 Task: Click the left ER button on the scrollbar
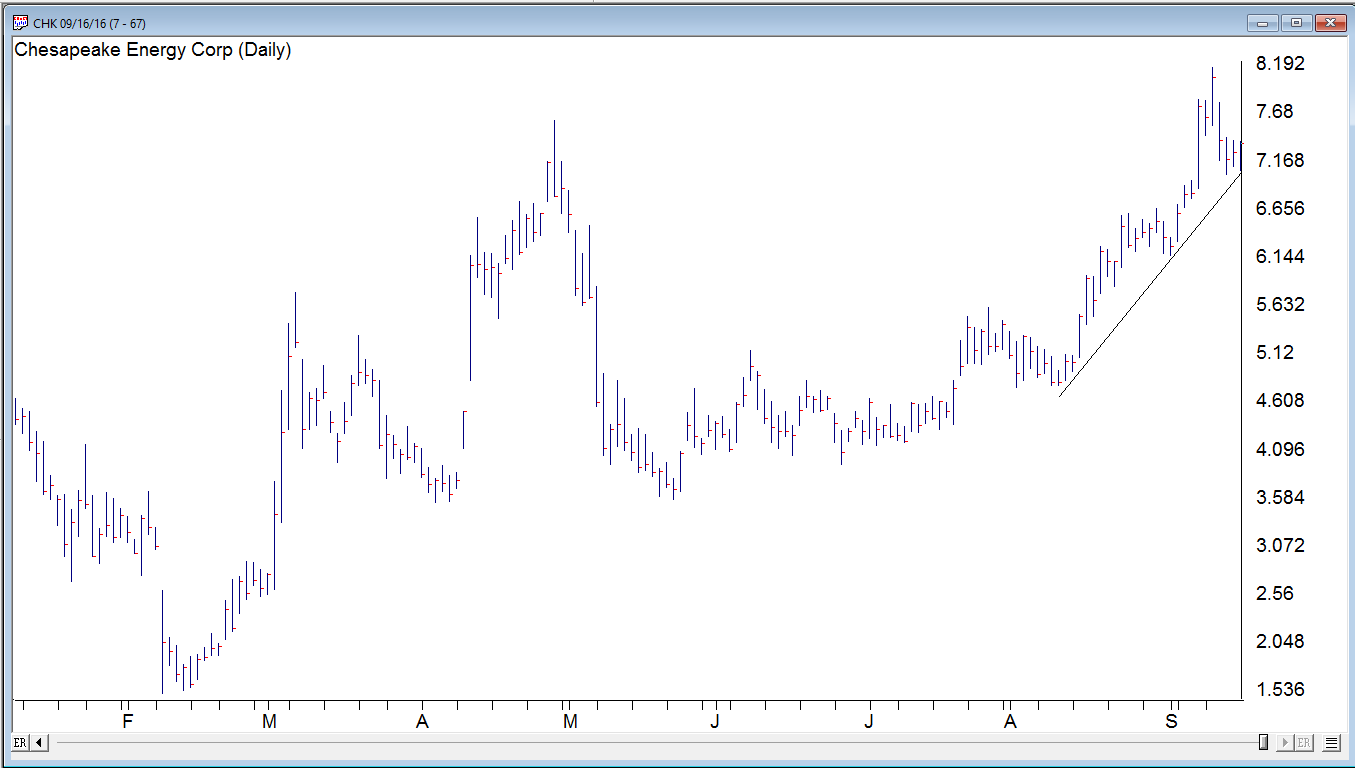point(20,742)
